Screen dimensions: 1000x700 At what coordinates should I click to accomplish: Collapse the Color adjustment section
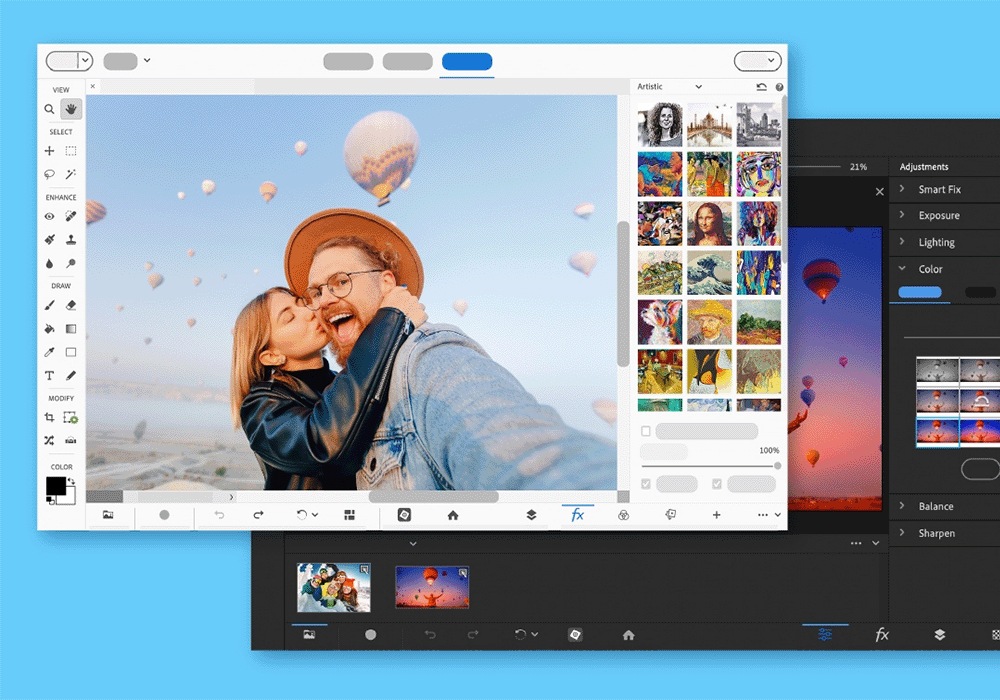coord(903,269)
